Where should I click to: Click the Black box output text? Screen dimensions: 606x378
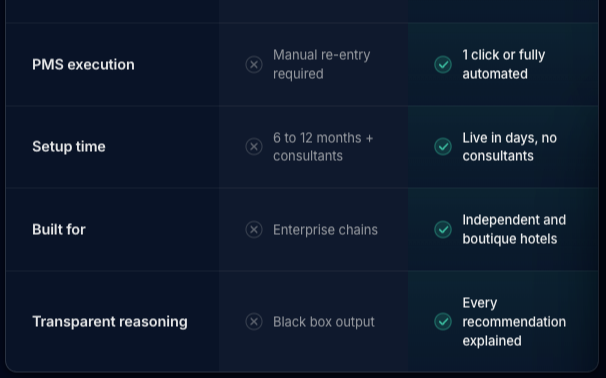coord(324,322)
